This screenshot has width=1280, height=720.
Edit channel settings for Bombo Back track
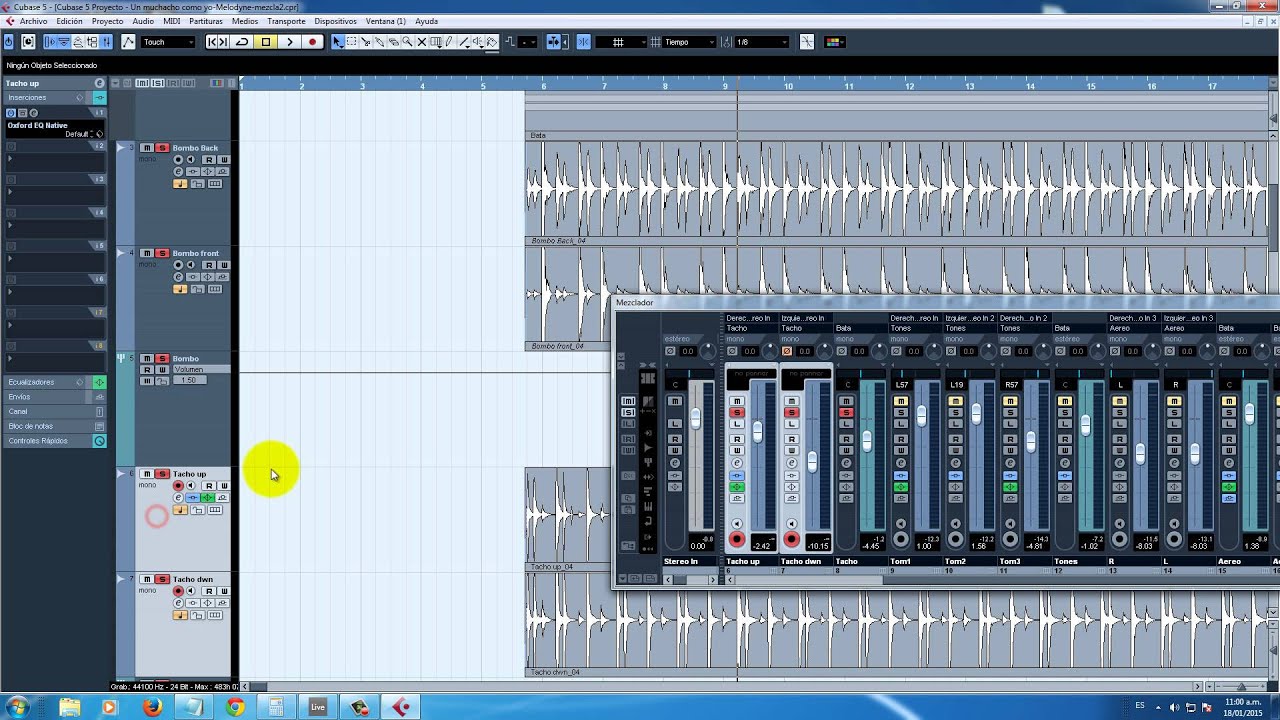coord(179,172)
